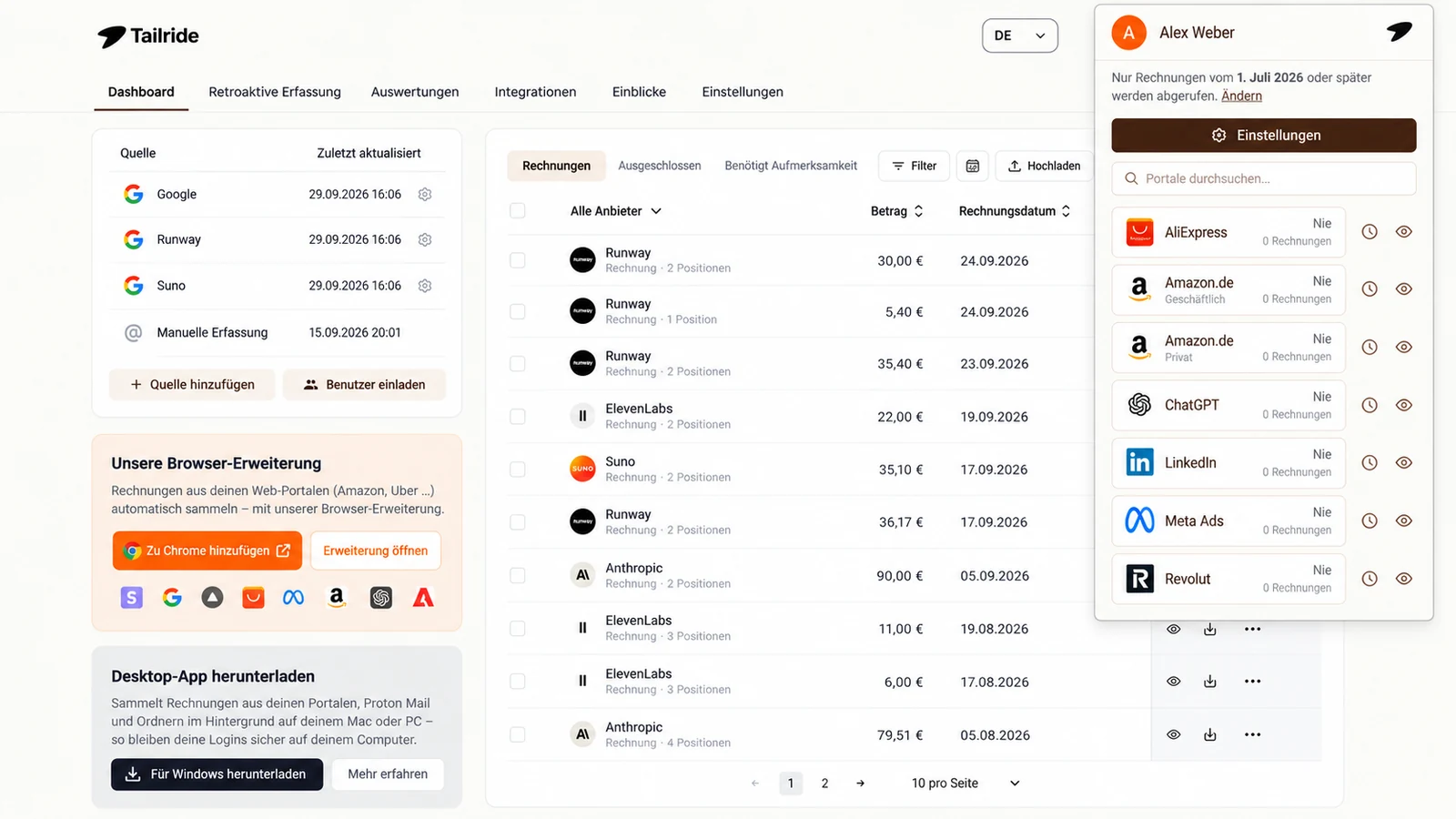The image size is (1456, 819).
Task: Toggle visibility eye for LinkedIn portal
Action: point(1404,462)
